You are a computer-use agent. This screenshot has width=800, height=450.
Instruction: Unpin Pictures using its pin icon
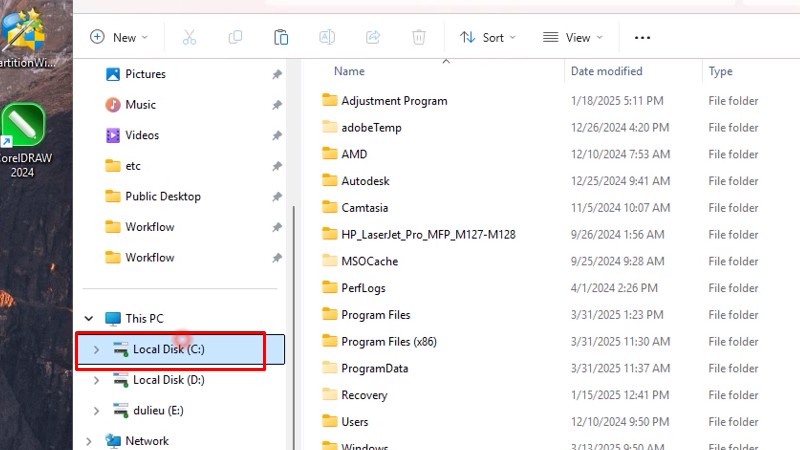(x=277, y=74)
